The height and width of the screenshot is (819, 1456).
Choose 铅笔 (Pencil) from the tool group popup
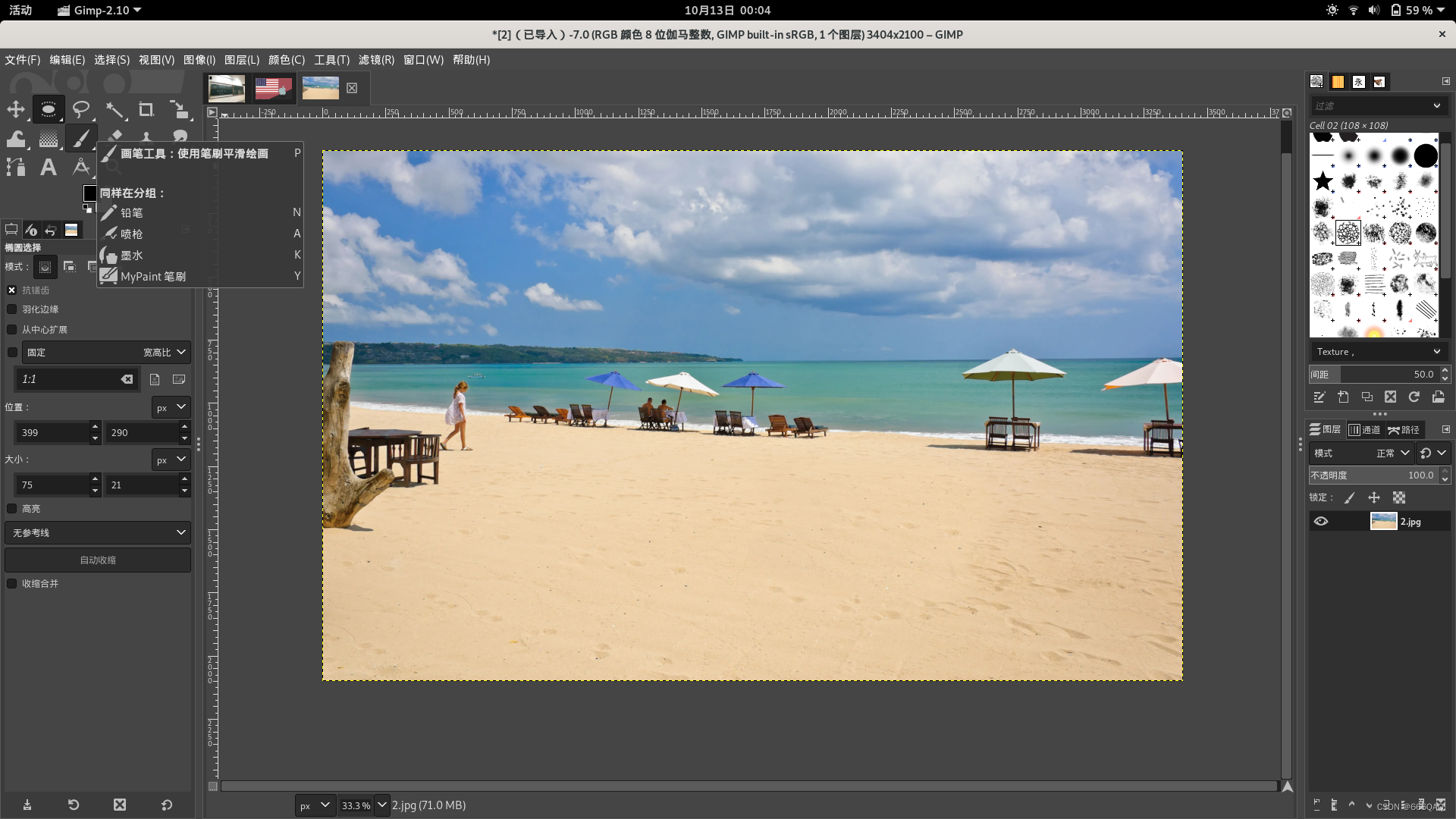click(132, 213)
